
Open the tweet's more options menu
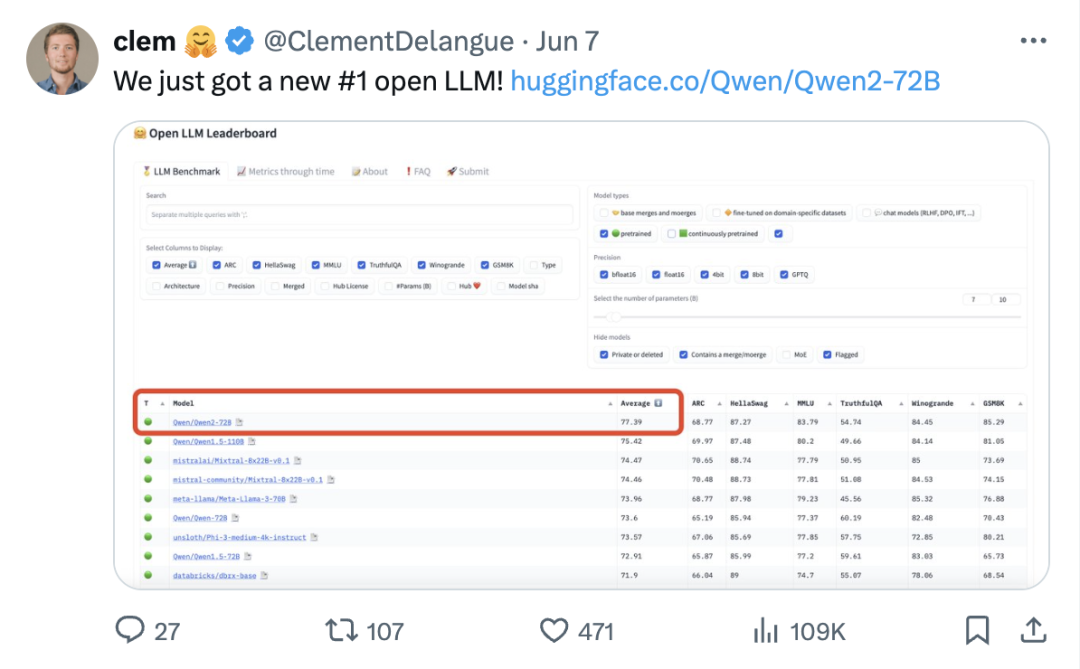pyautogui.click(x=1034, y=40)
